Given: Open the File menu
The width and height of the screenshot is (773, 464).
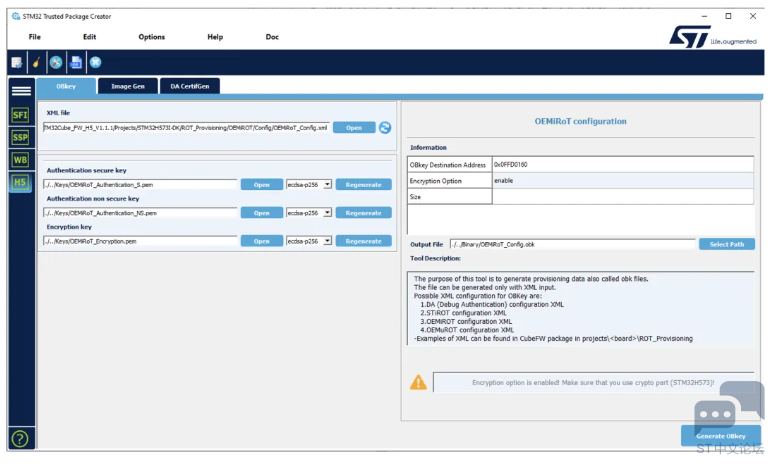Looking at the screenshot, I should tap(35, 37).
